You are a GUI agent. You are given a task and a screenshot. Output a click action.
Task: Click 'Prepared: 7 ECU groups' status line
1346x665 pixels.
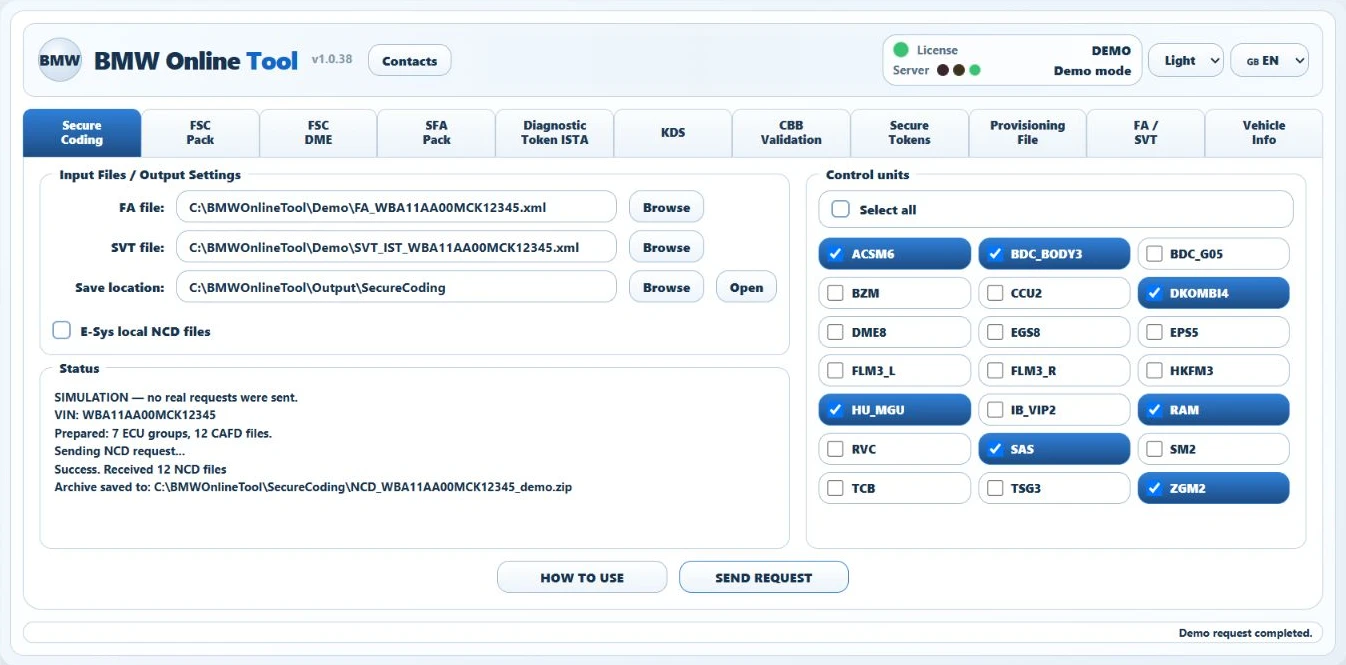(x=163, y=433)
